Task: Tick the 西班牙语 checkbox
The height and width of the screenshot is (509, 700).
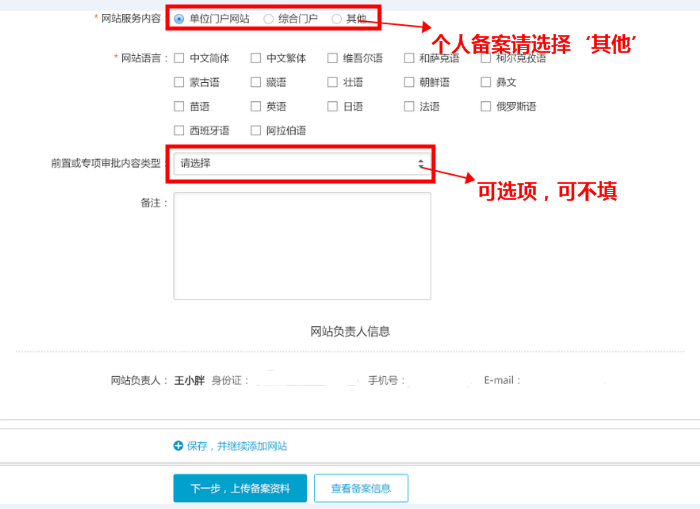Action: point(179,130)
